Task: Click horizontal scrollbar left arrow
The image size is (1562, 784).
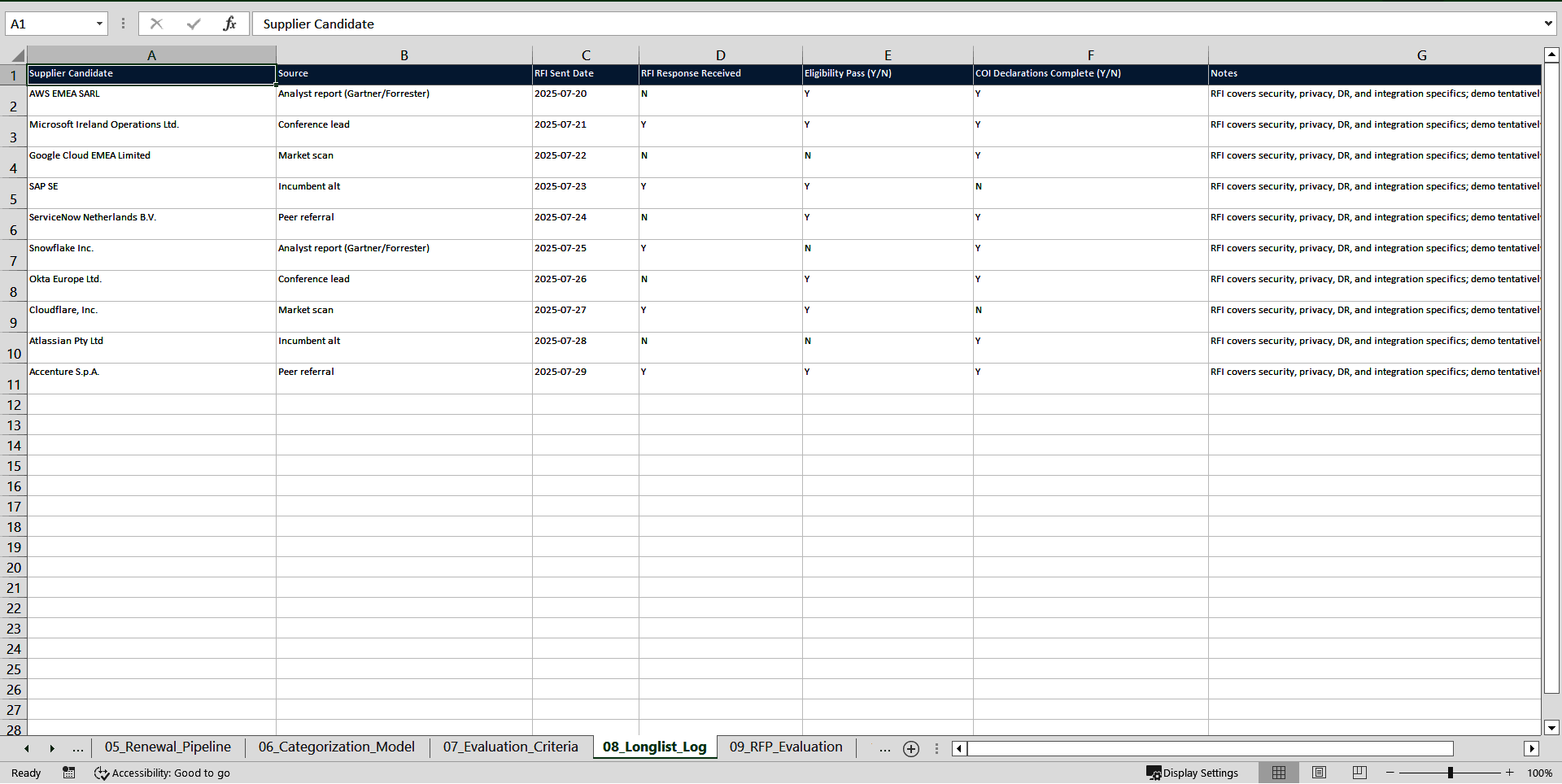Action: tap(960, 749)
